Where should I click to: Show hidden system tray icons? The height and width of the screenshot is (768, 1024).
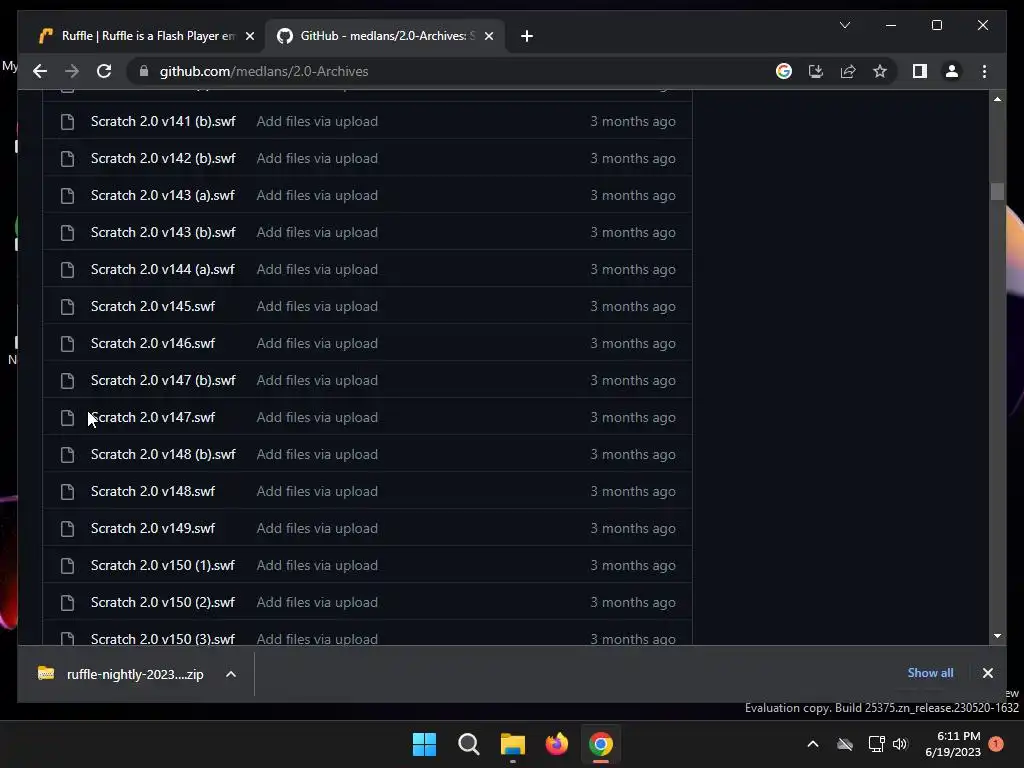pyautogui.click(x=813, y=744)
